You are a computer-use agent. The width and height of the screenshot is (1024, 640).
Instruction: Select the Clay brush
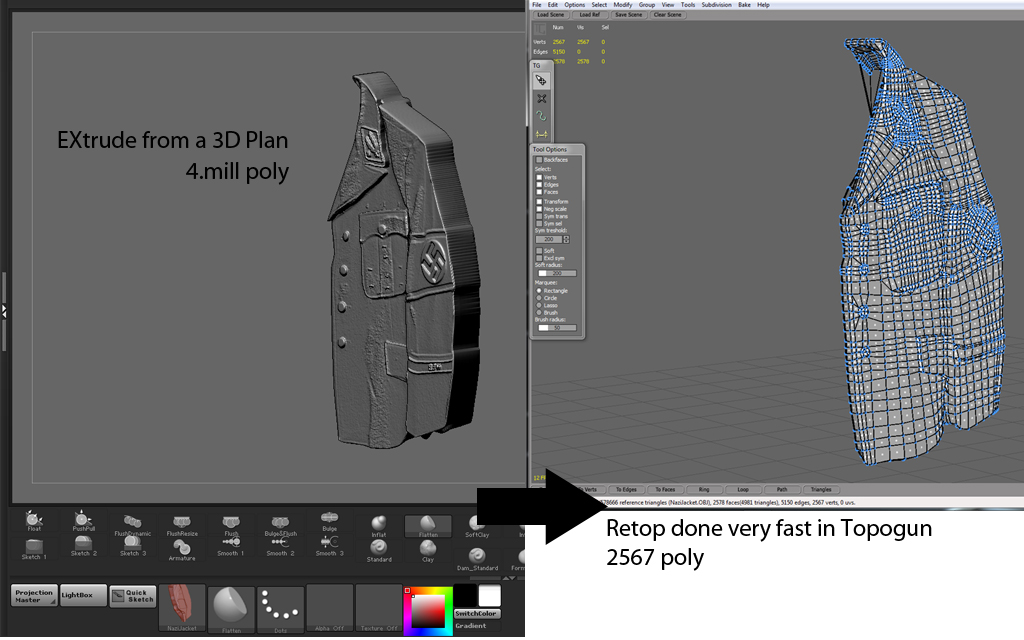tap(428, 551)
